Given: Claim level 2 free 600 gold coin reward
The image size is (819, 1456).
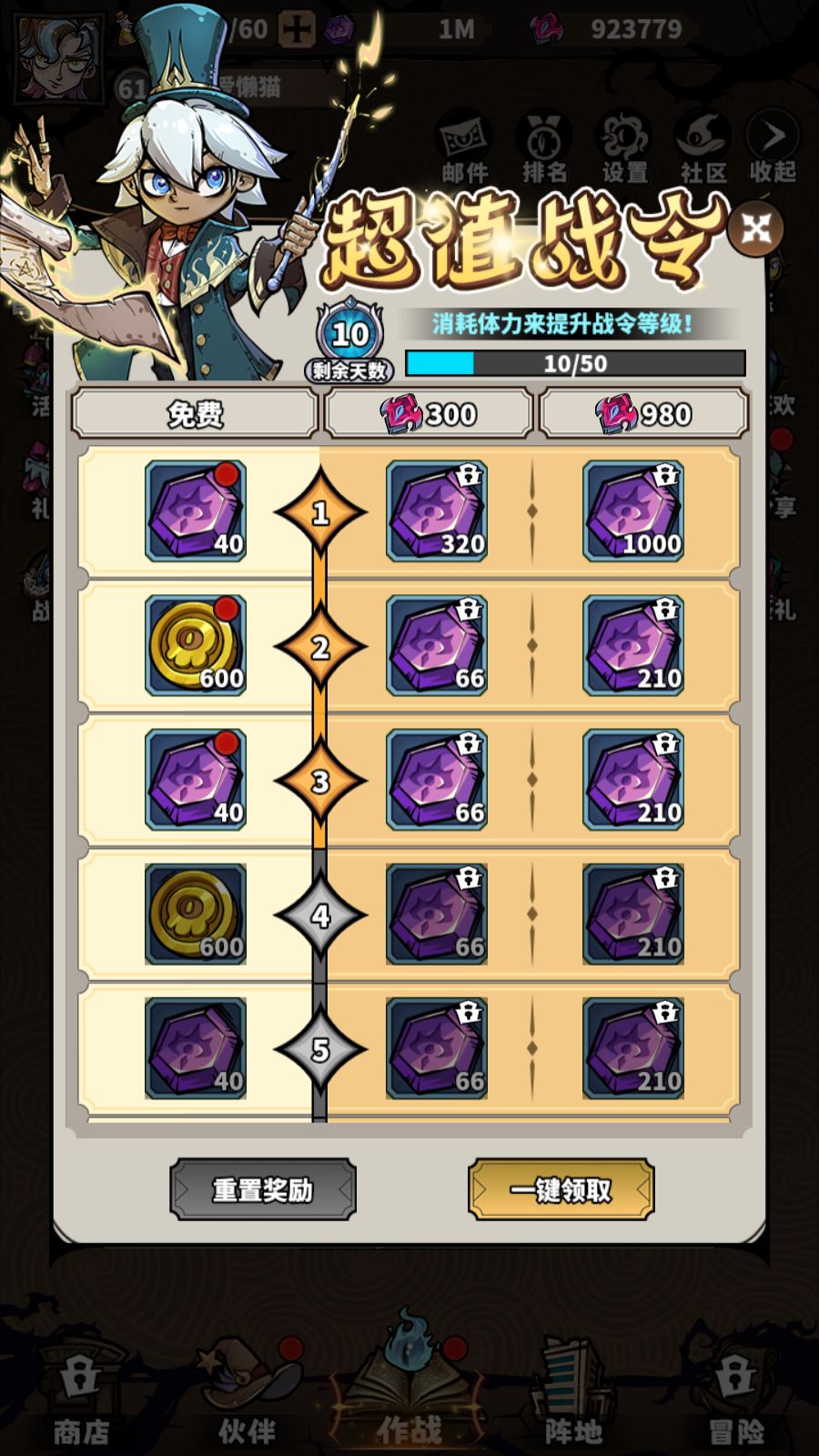Looking at the screenshot, I should pyautogui.click(x=195, y=645).
